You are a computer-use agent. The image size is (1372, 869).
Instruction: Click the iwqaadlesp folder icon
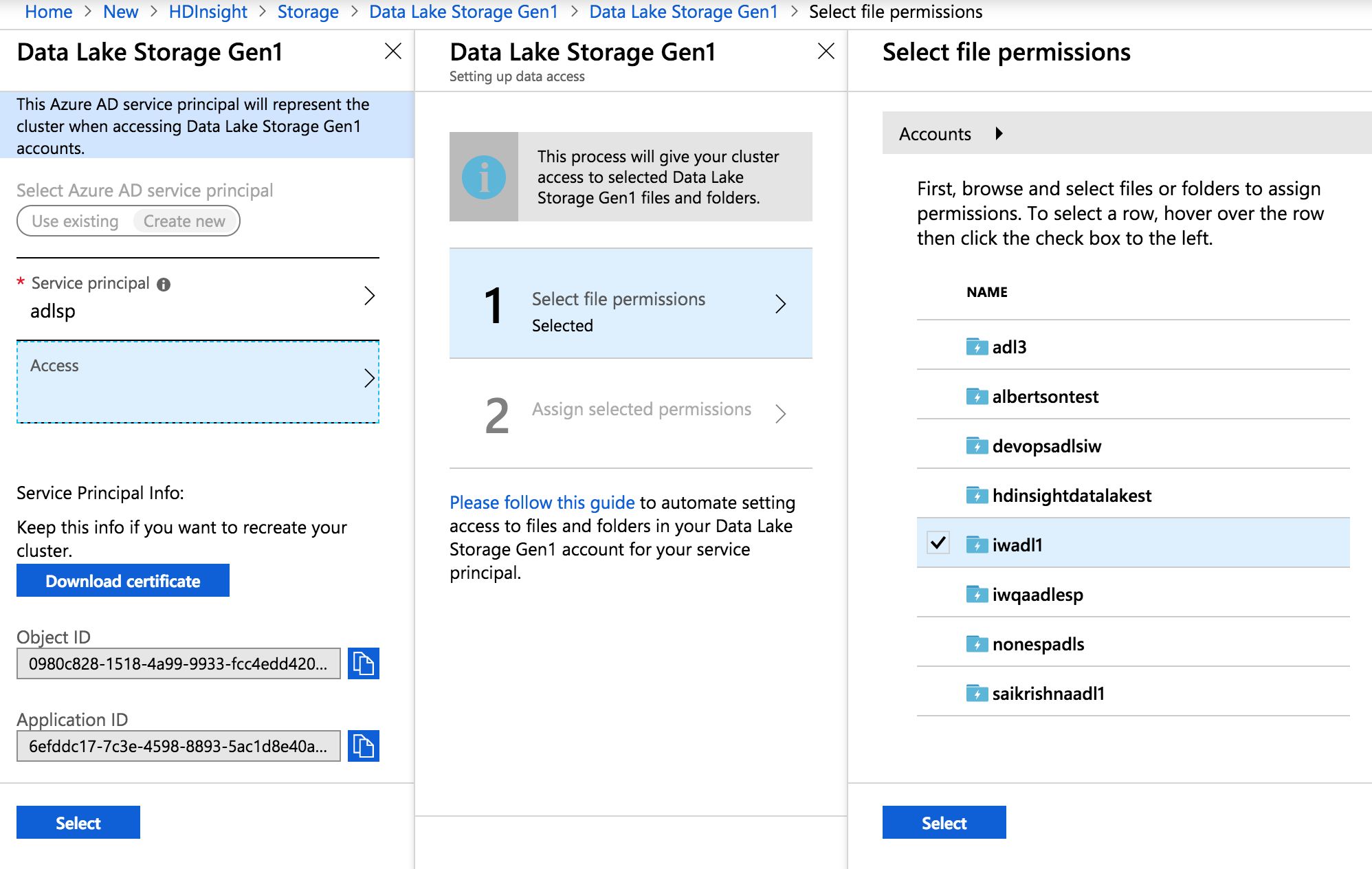(977, 594)
